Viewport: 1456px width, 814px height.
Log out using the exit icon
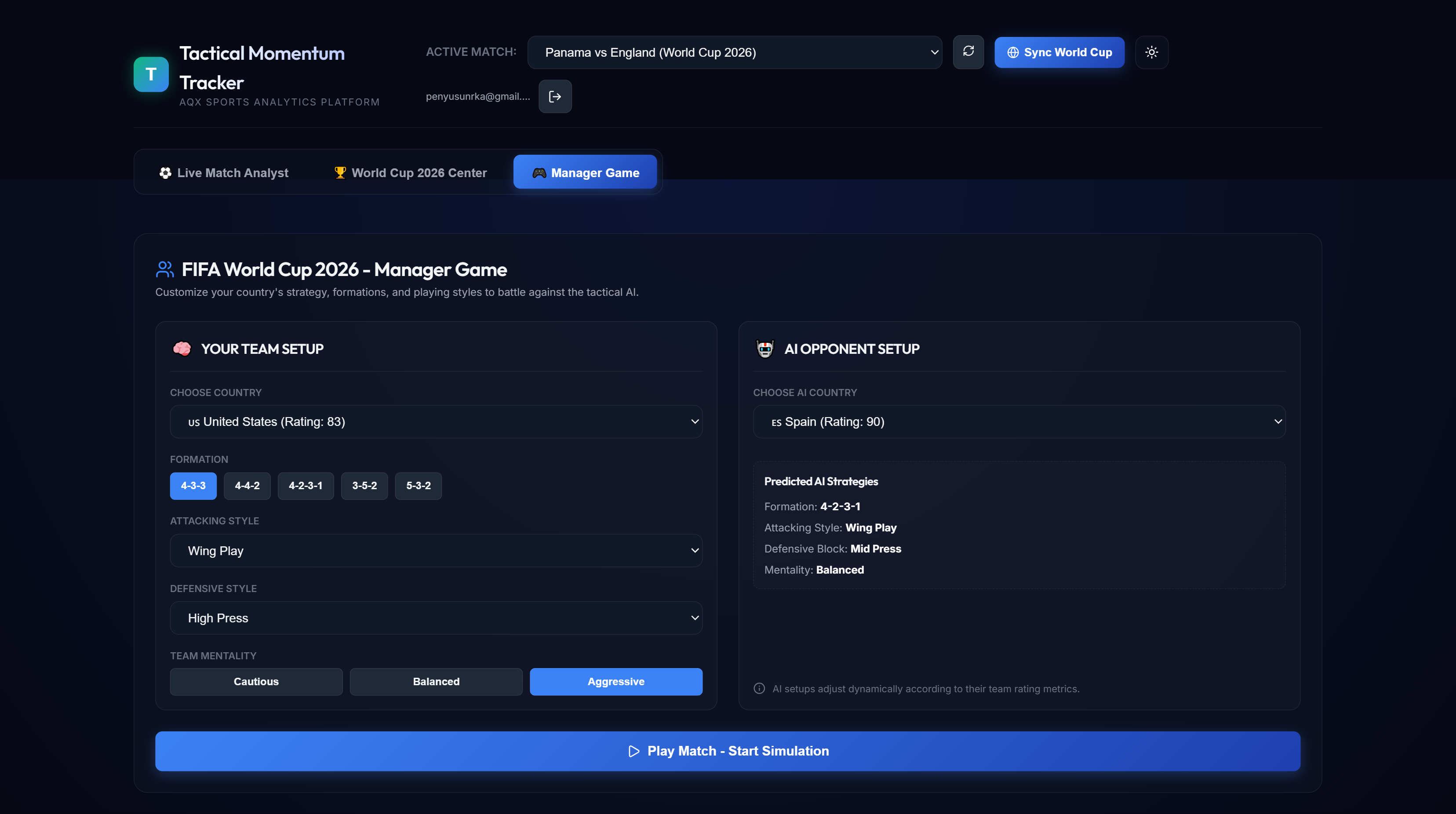[x=555, y=96]
